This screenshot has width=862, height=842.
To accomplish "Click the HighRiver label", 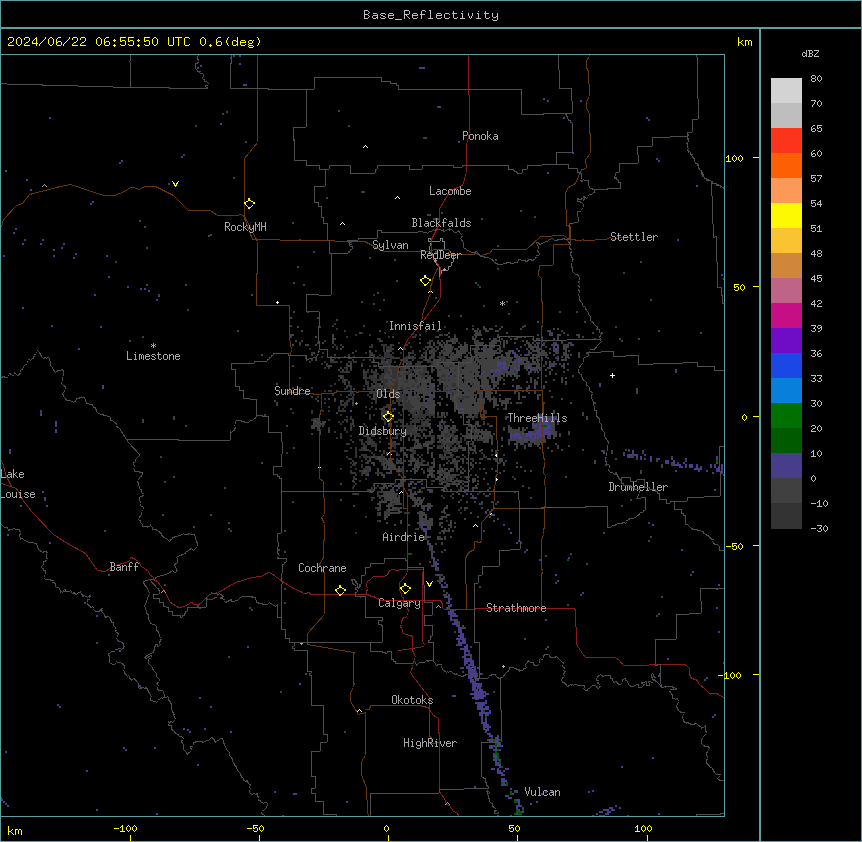I will coord(430,743).
